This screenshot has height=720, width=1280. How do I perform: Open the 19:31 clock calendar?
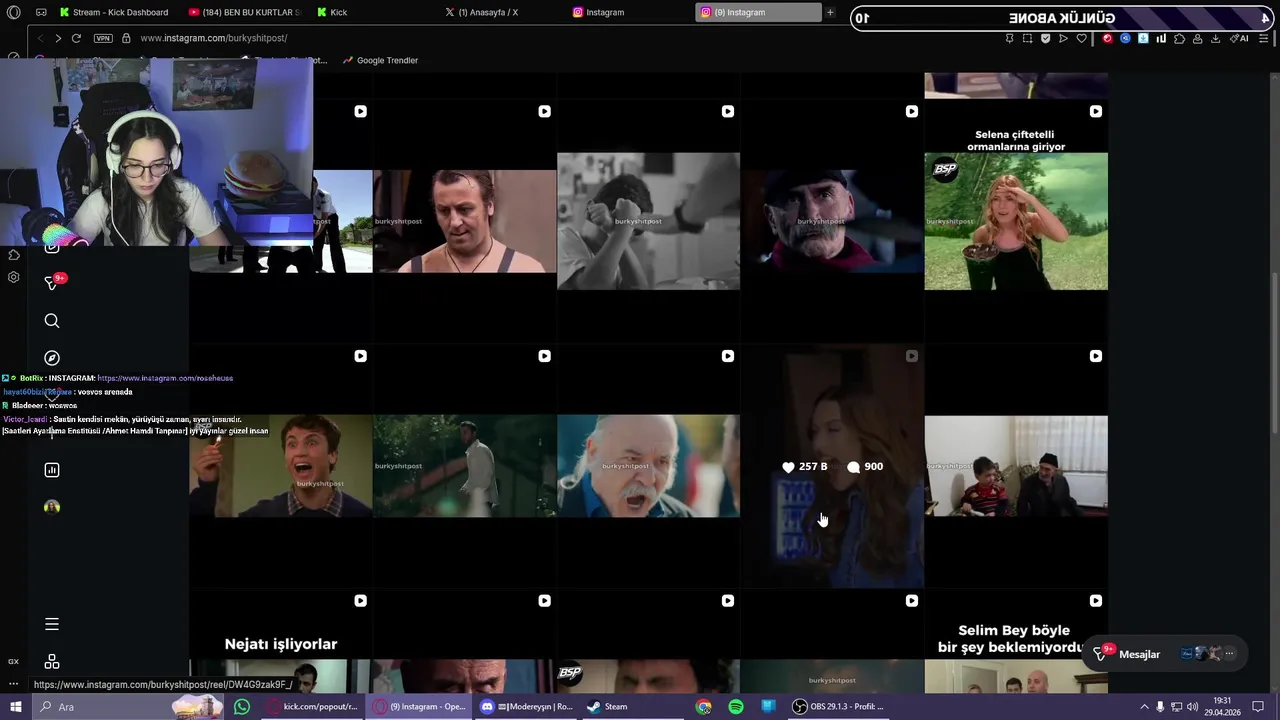click(1222, 707)
